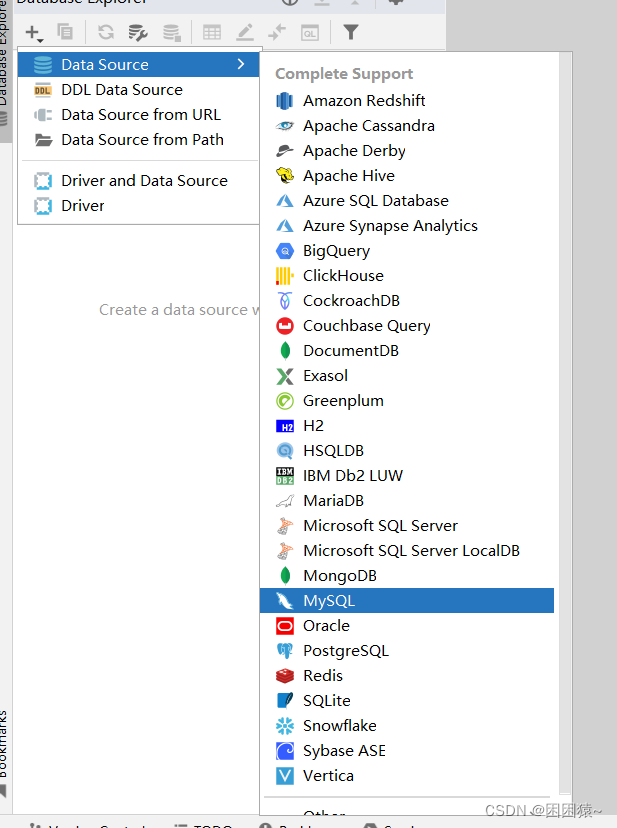Pick IBM Db2 LUW entry
The width and height of the screenshot is (617, 828).
click(407, 475)
